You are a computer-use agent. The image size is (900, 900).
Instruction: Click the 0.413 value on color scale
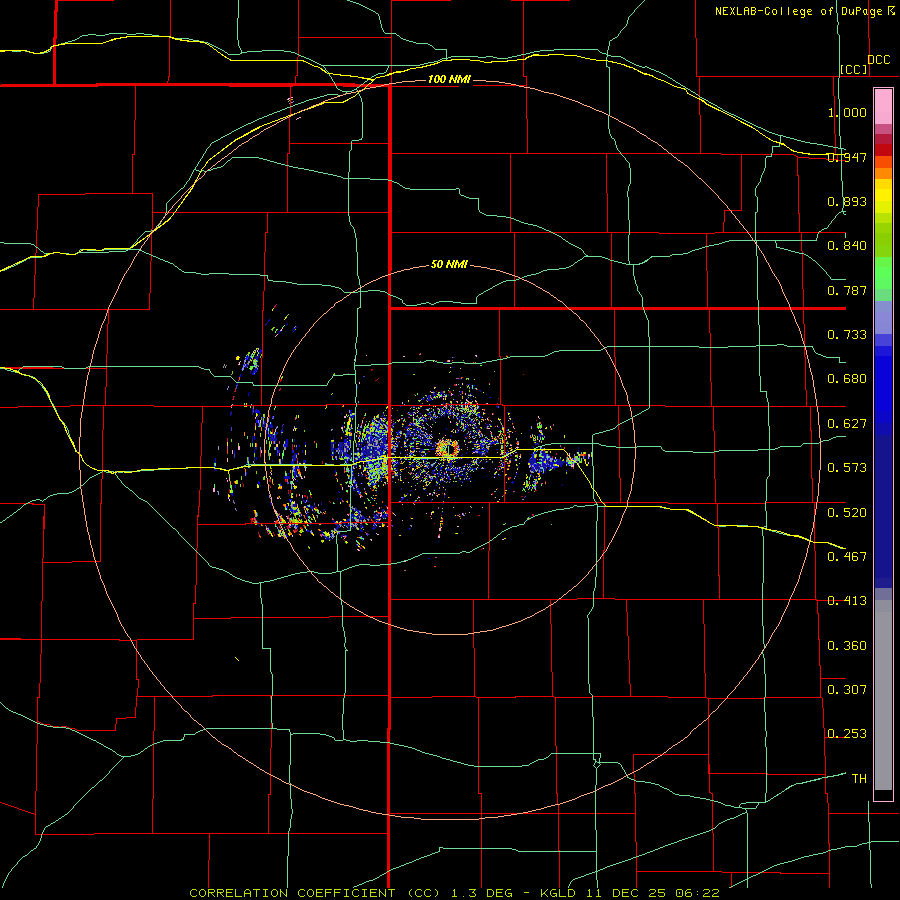847,601
